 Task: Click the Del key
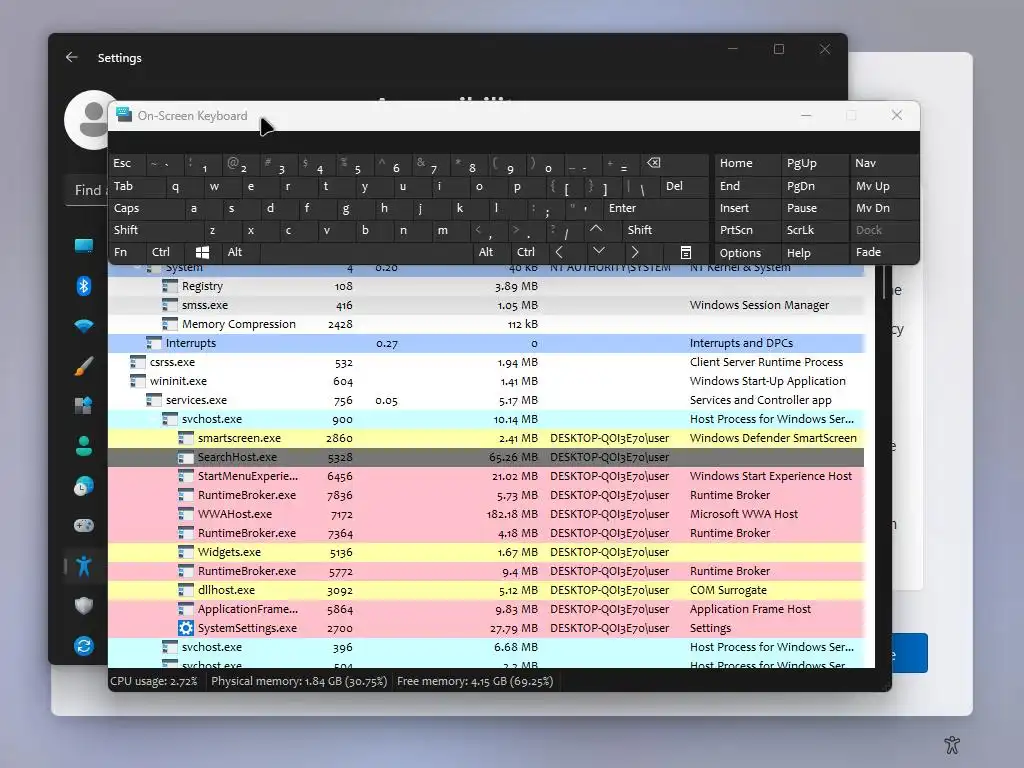click(684, 186)
